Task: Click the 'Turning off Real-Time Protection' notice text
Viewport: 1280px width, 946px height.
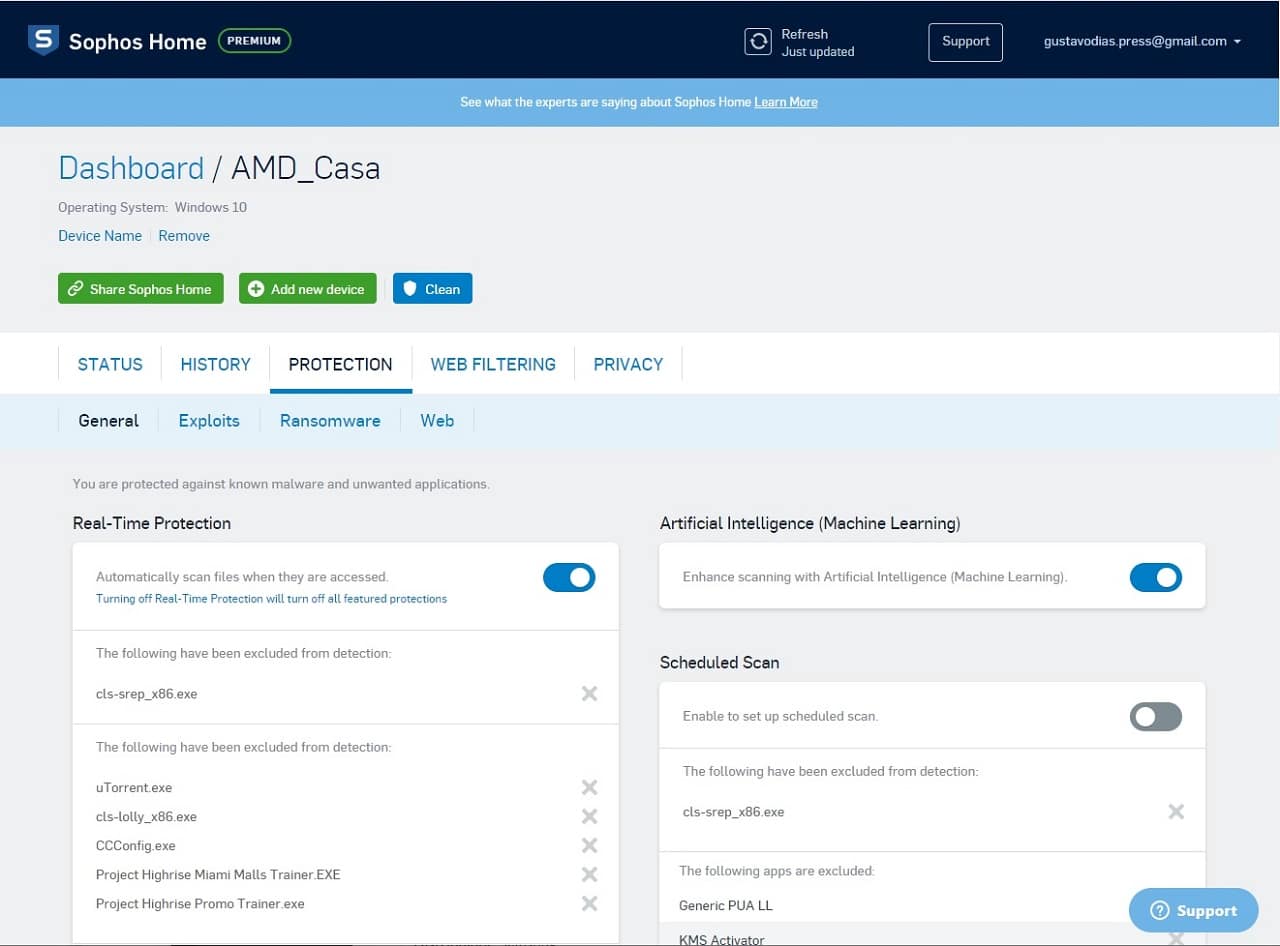Action: (271, 599)
